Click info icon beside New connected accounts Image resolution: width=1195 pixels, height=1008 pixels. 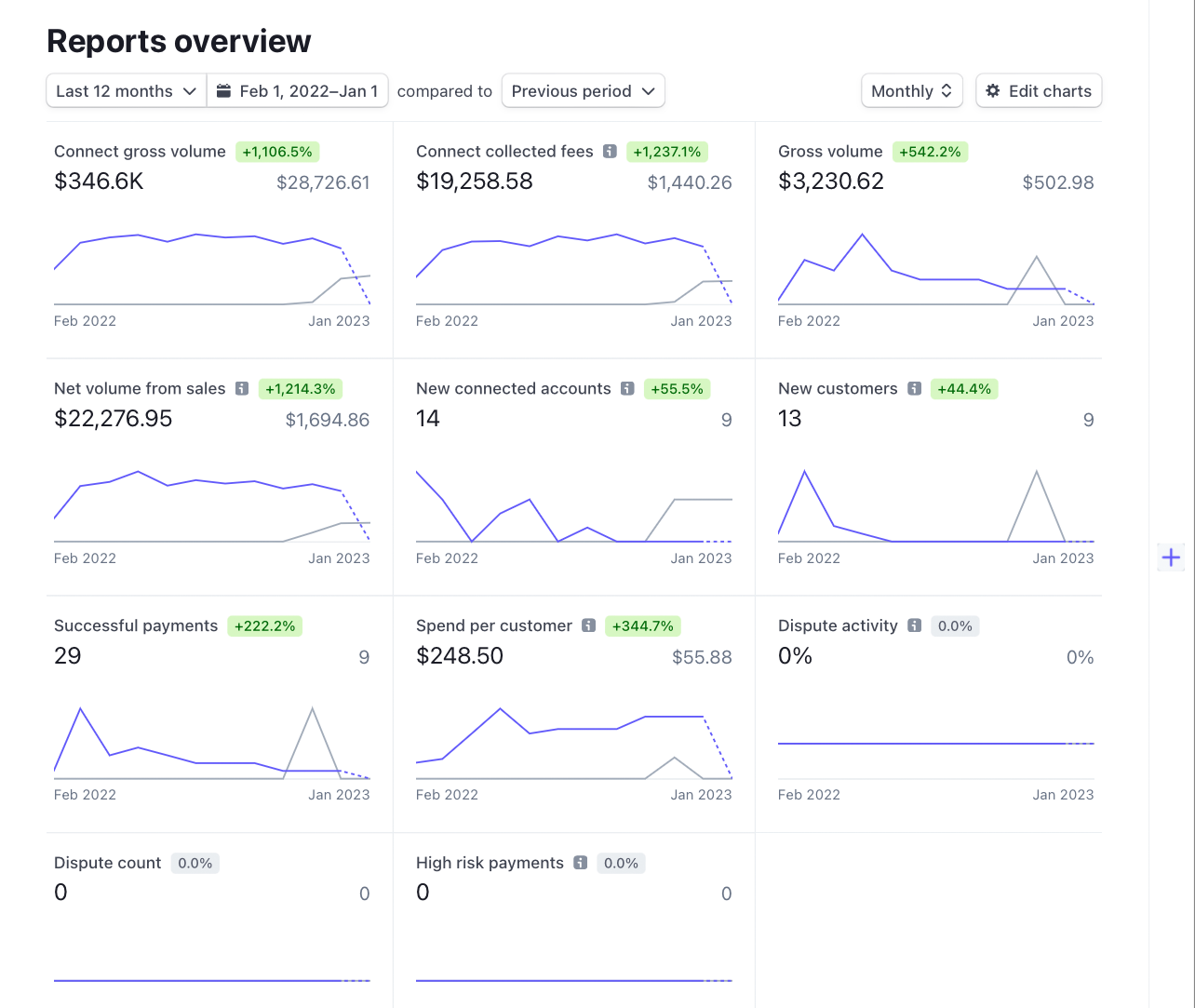[627, 389]
